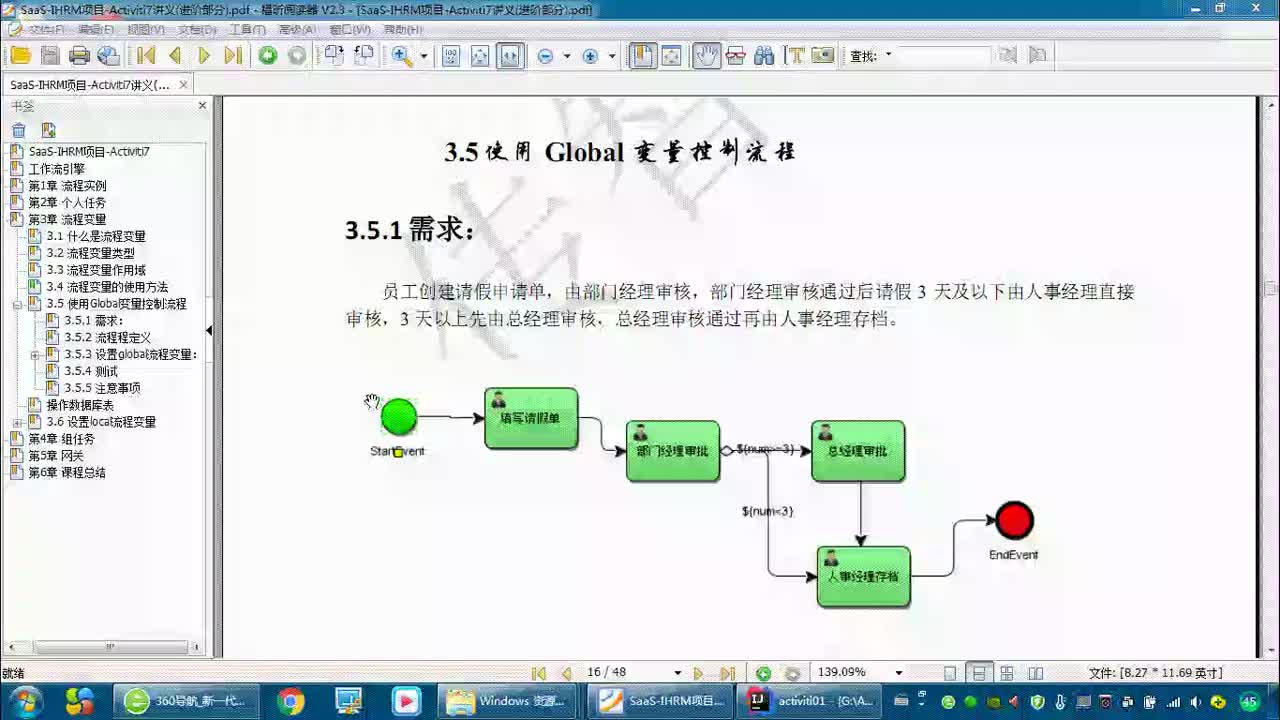Select the zoom magnifier tool
The width and height of the screenshot is (1280, 720).
click(402, 56)
